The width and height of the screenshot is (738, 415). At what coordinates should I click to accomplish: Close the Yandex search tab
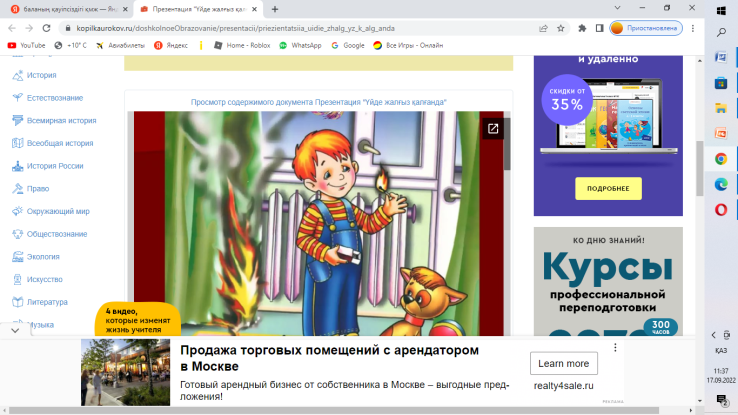point(125,9)
